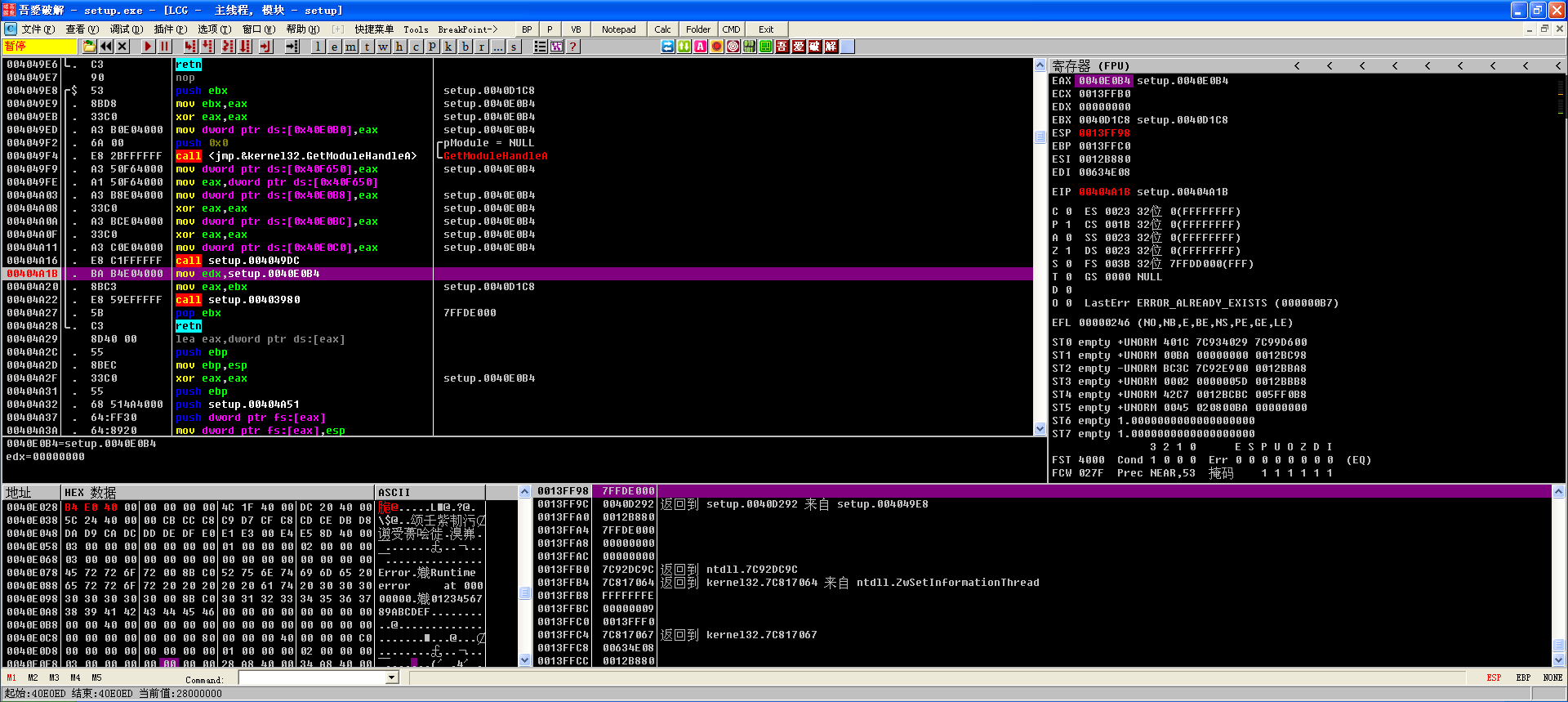Image resolution: width=1568 pixels, height=702 pixels.
Task: Click the red Run program arrow
Action: point(148,47)
